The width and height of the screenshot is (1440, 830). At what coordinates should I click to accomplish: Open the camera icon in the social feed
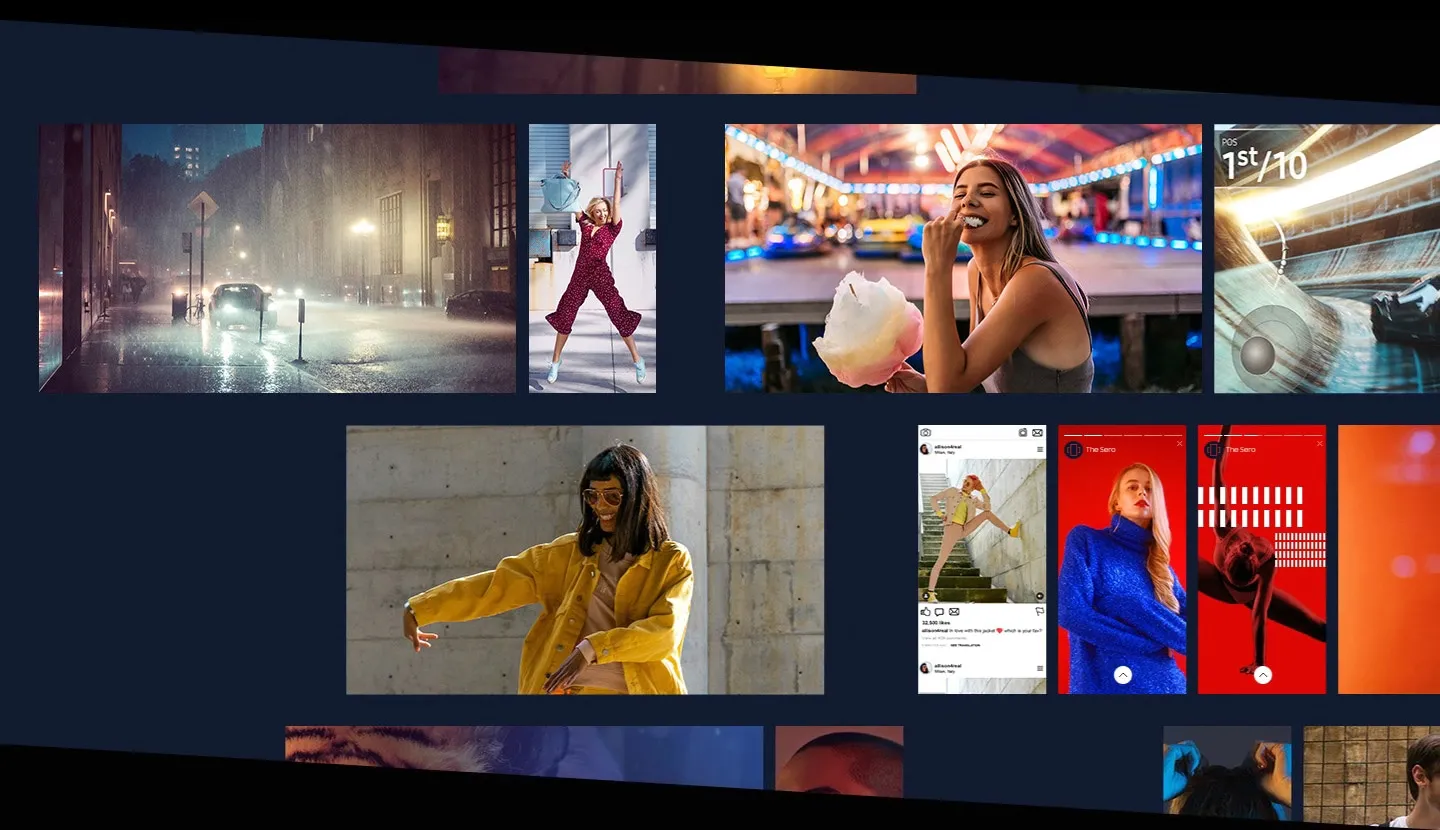tap(926, 433)
